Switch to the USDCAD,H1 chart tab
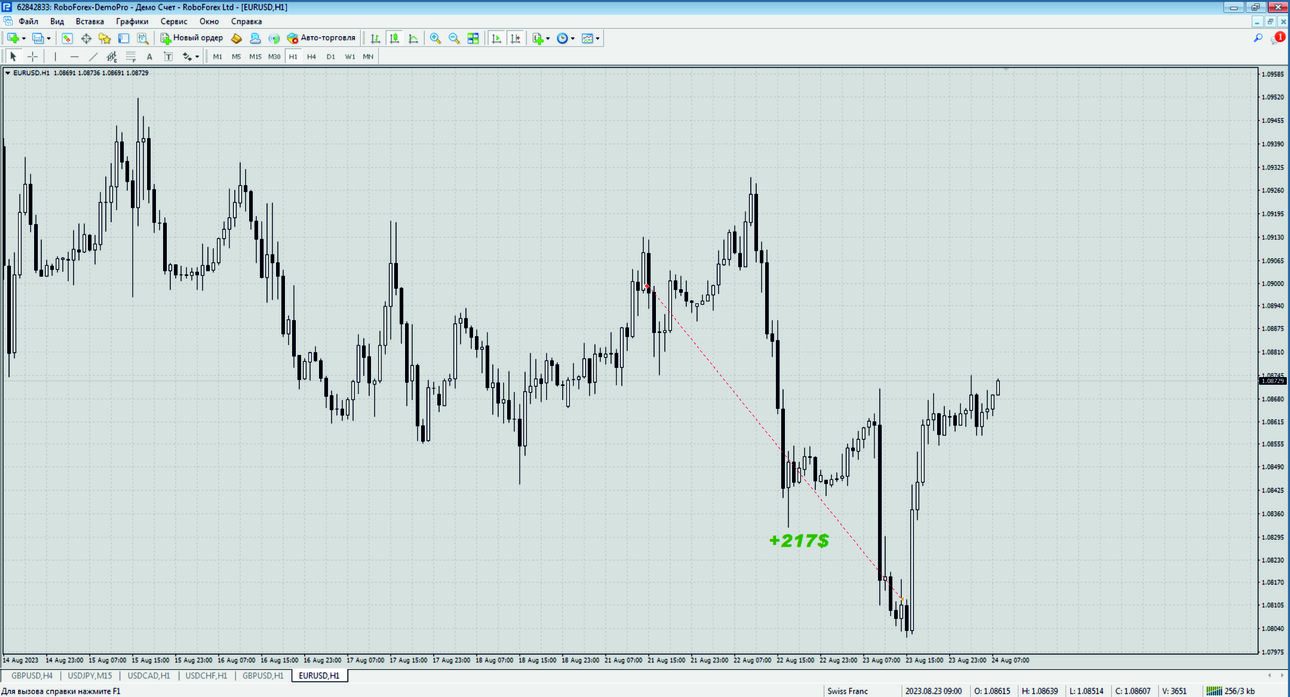Screen dimensions: 1290x697 (x=149, y=676)
